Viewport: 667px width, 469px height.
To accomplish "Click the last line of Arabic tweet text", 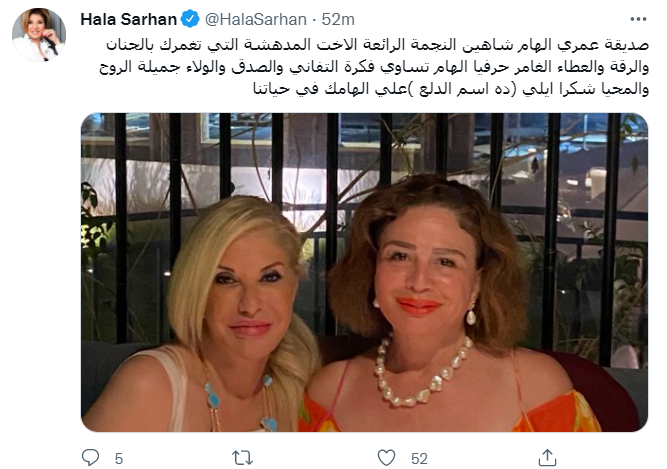I will (x=451, y=89).
